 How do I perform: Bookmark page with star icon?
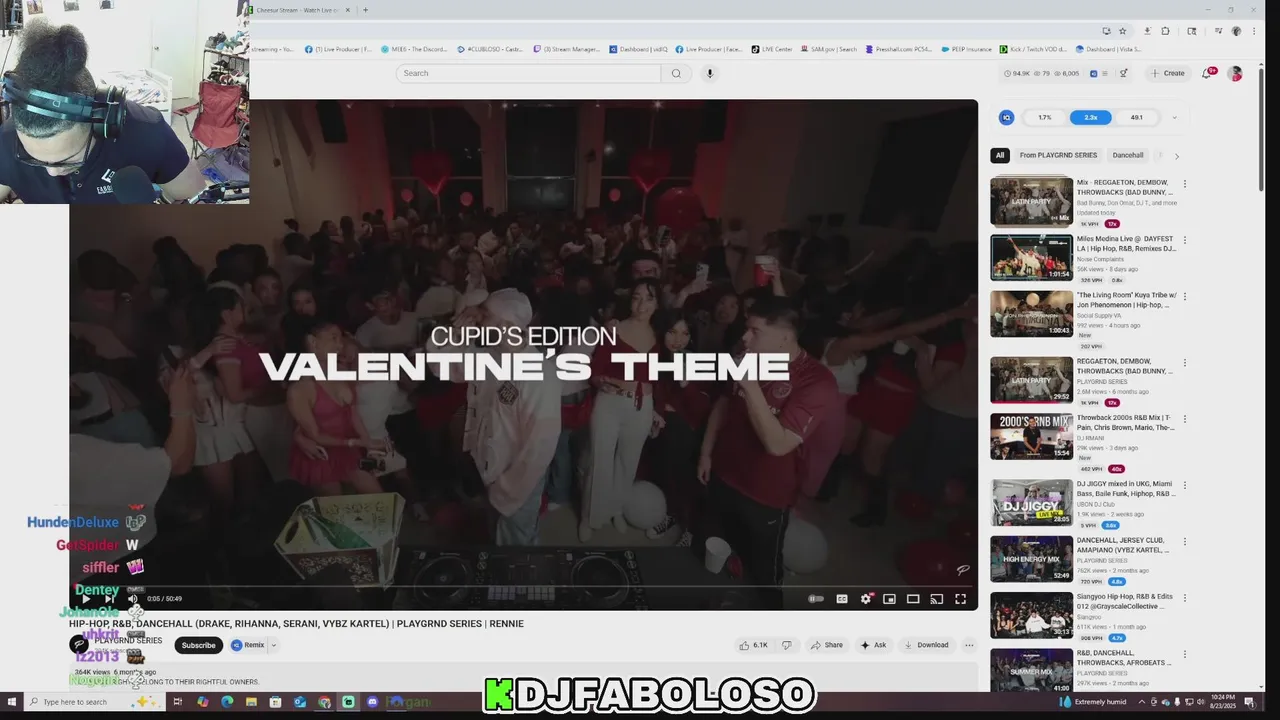pos(1123,31)
